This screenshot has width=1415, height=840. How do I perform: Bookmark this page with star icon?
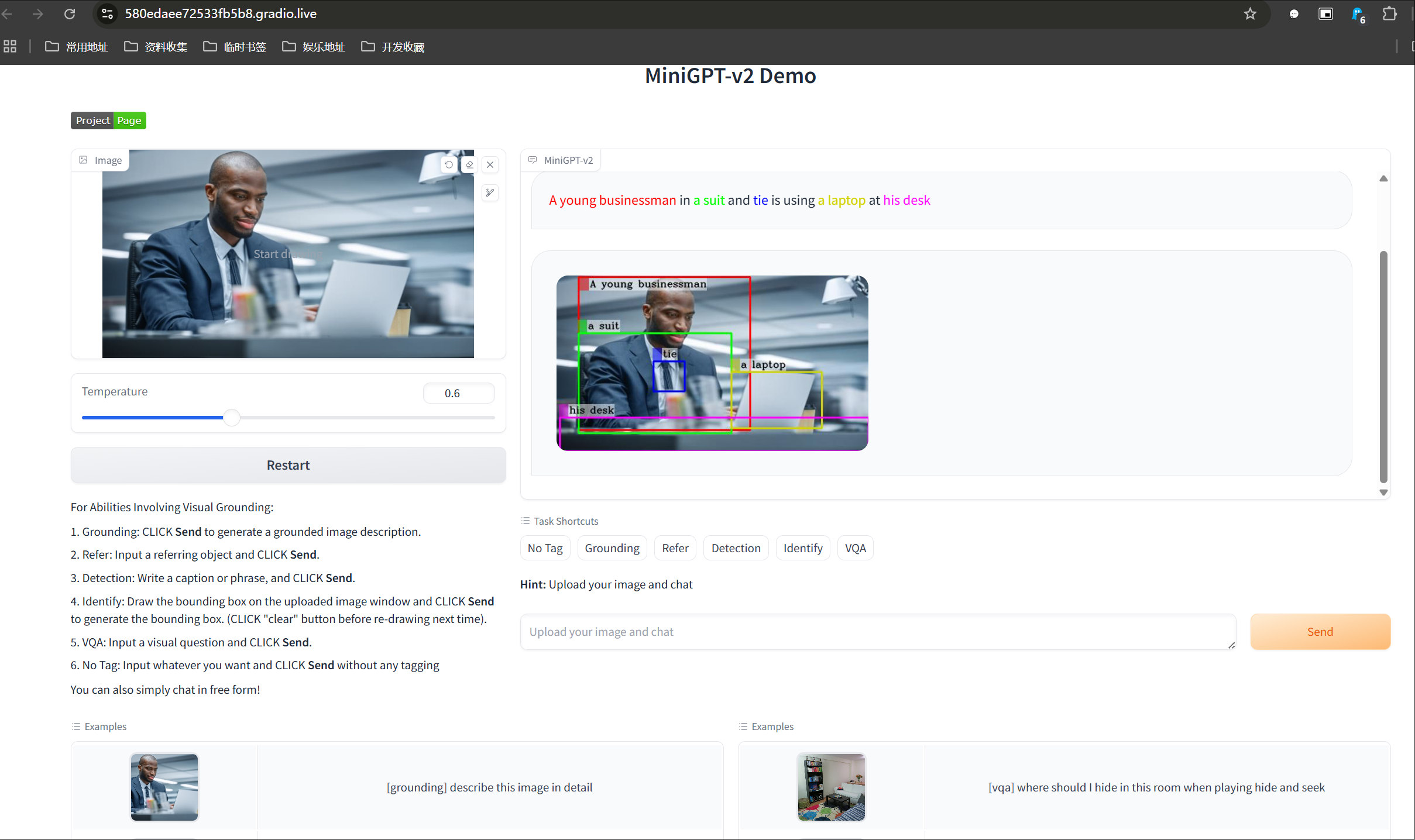coord(1250,14)
